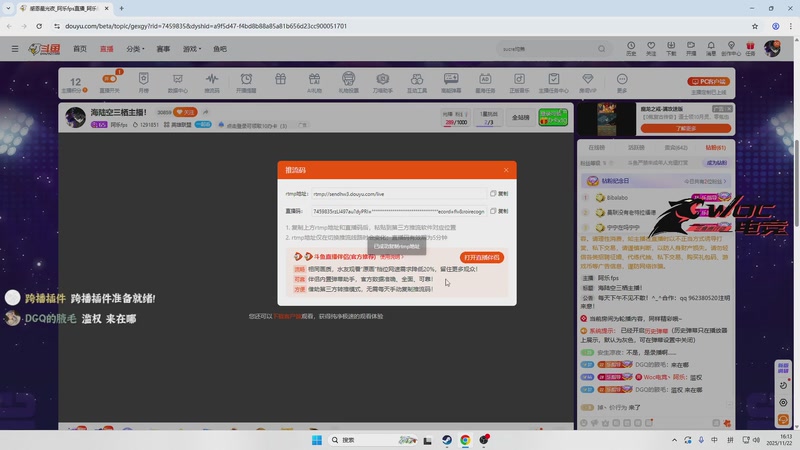The image size is (800, 450).
Task: Open Steam from the taskbar
Action: tap(446, 440)
